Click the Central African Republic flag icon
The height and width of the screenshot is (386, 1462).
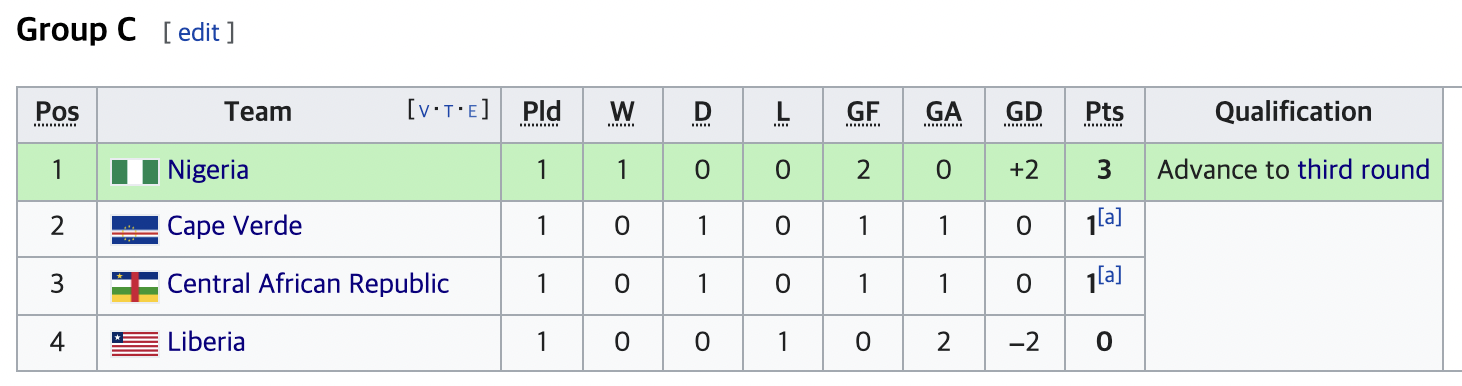135,287
